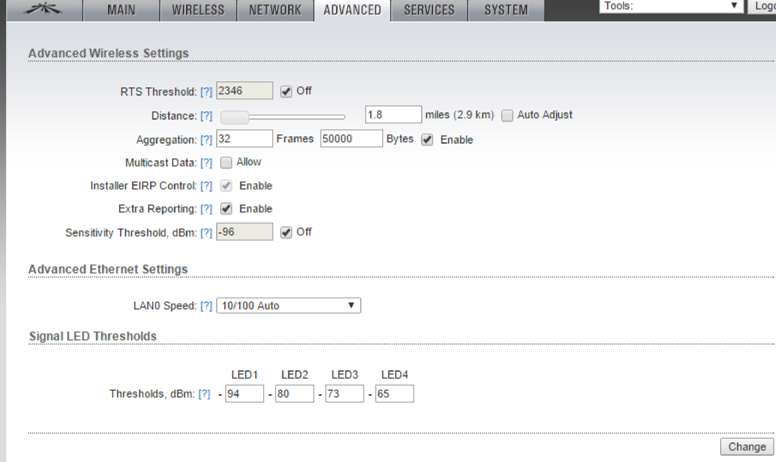Open help for LAN0 Speed
Viewport: 776px width, 462px height.
206,306
